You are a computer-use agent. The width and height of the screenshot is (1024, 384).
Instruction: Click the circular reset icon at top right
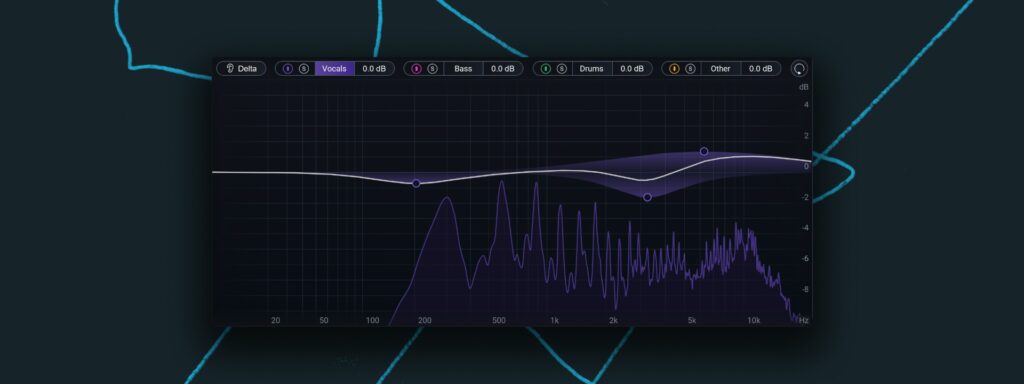click(x=799, y=69)
